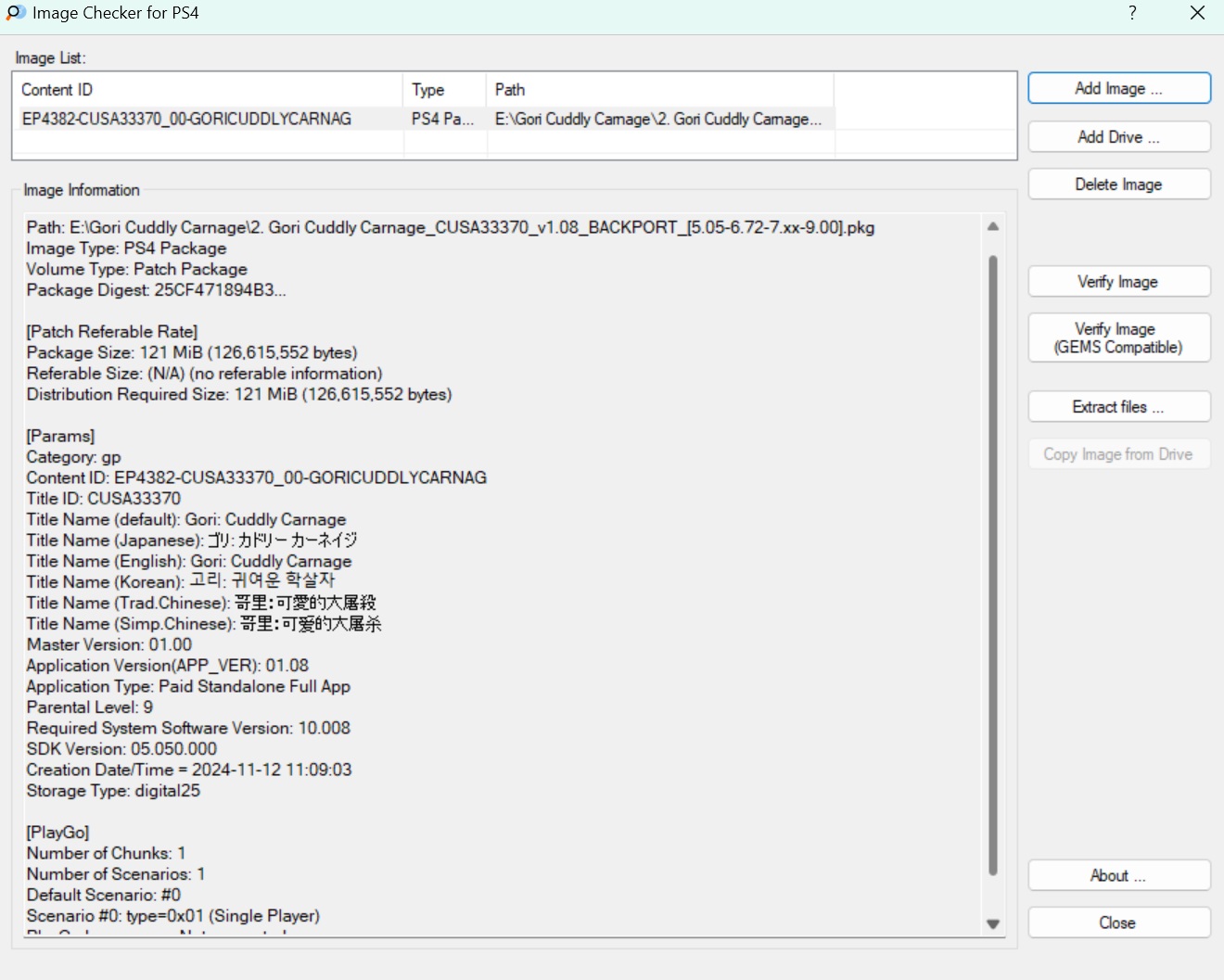Click the Path column header
Screen dimensions: 1224x980
658,90
